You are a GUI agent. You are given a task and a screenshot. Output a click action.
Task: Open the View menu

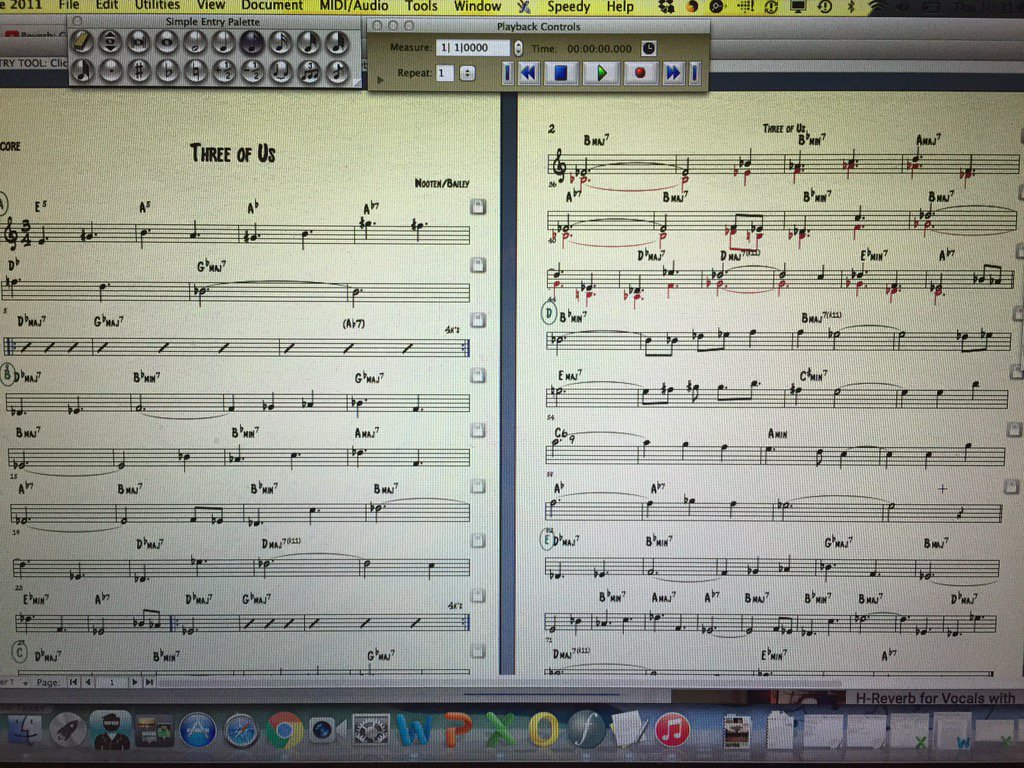click(x=211, y=6)
